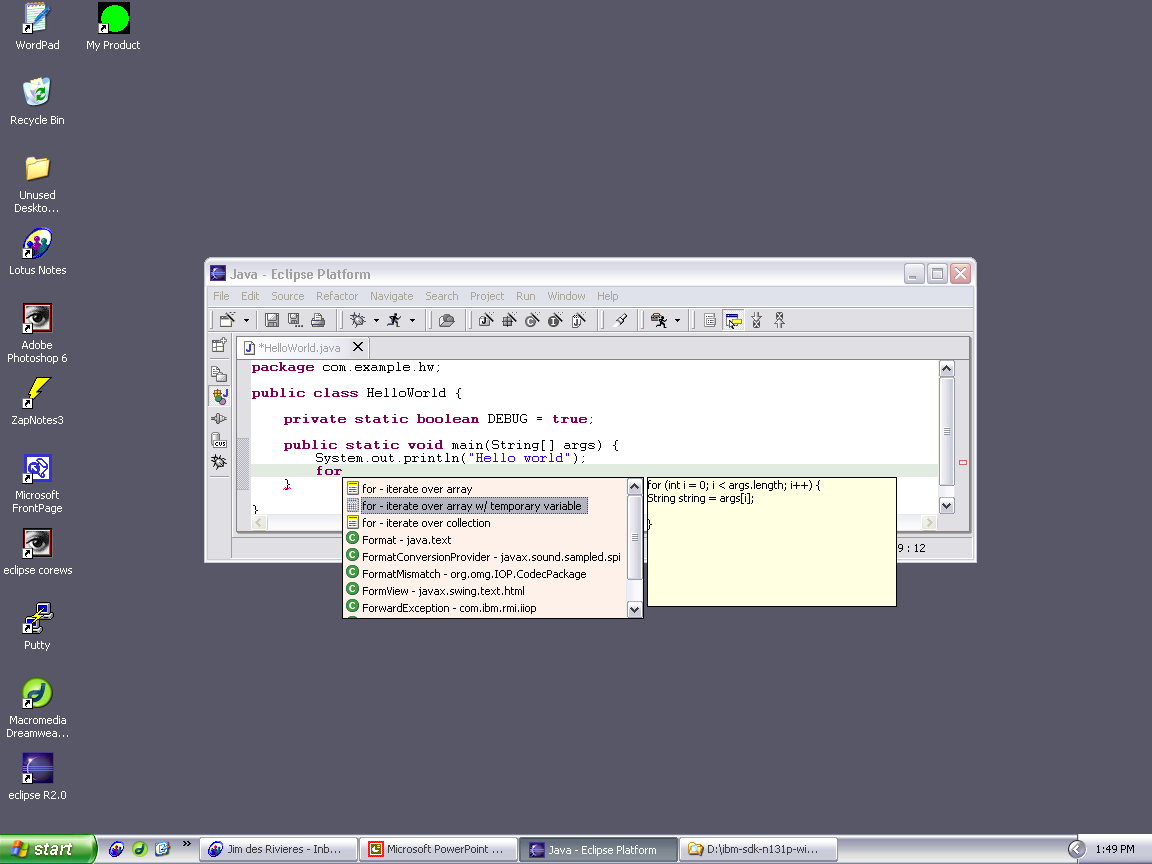Click the Create Java Class icon
Image resolution: width=1152 pixels, height=864 pixels.
click(531, 320)
